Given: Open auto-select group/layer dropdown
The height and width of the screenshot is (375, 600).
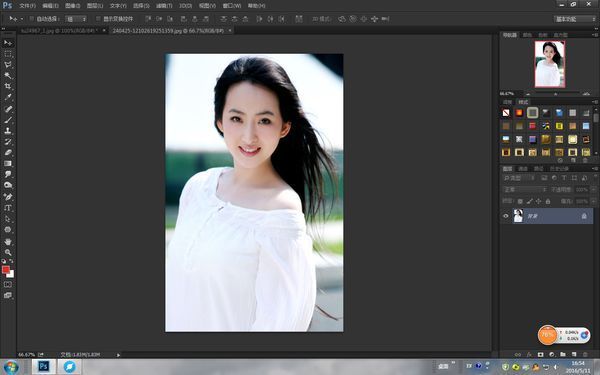Looking at the screenshot, I should (x=76, y=19).
